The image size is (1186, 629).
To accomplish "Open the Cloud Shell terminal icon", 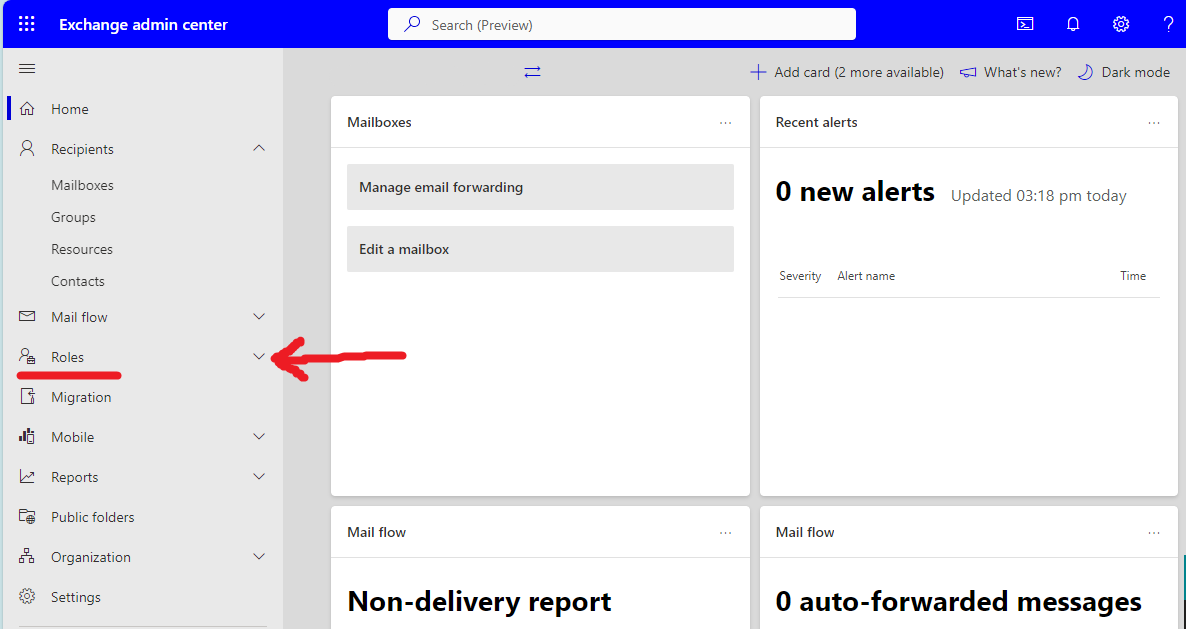I will coord(1025,24).
